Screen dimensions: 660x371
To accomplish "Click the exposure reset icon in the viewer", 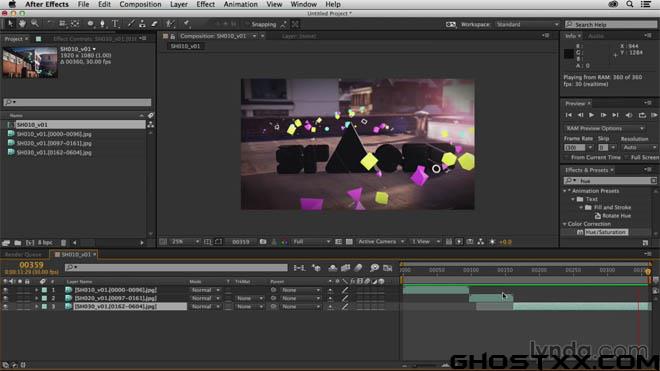I will click(492, 242).
